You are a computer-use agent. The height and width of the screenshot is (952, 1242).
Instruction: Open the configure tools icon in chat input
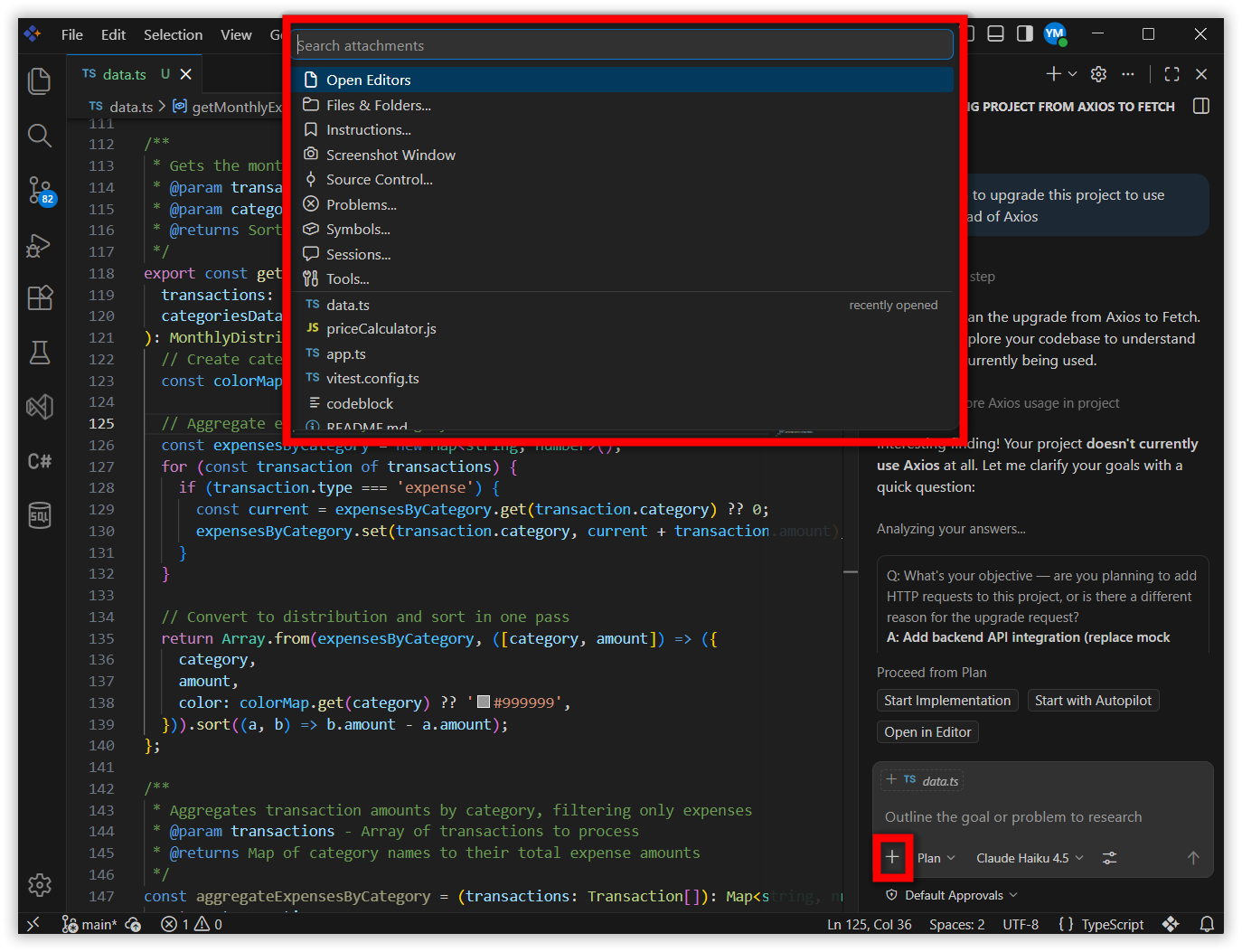tap(1110, 858)
